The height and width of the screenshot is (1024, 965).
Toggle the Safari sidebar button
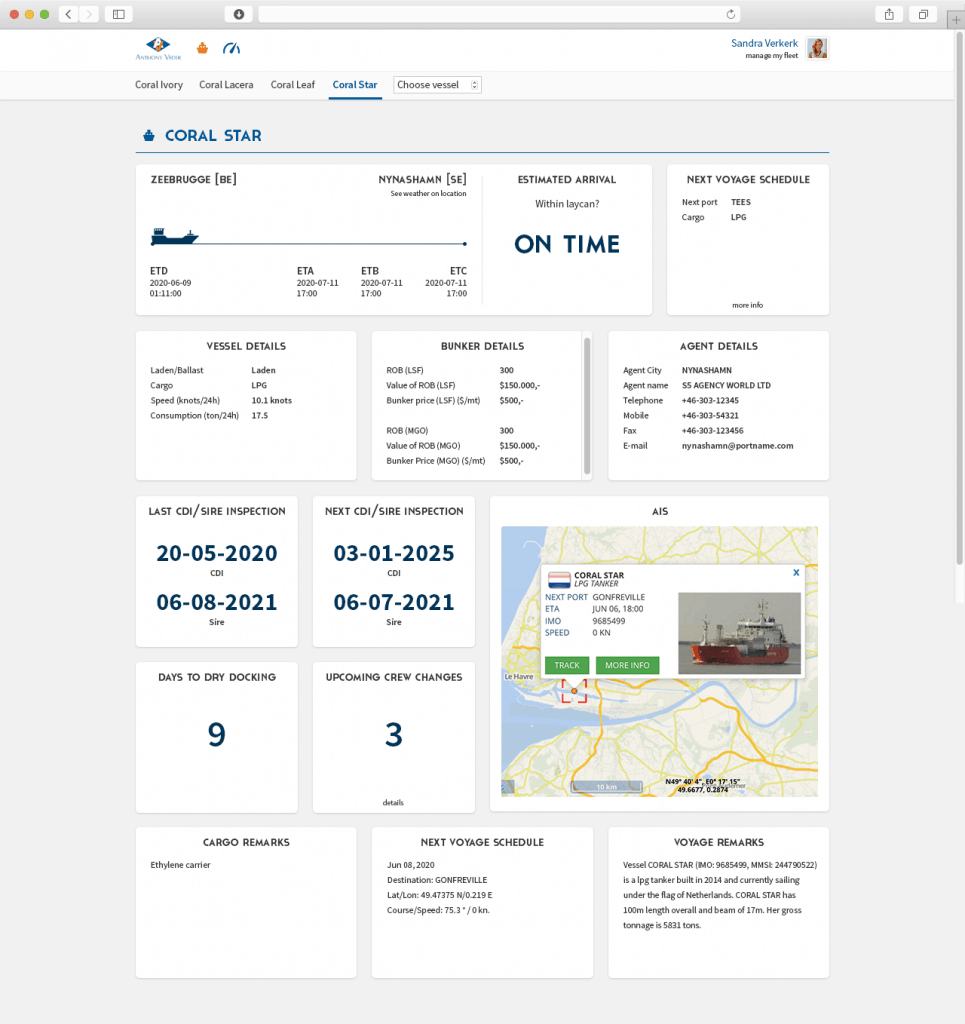click(118, 14)
